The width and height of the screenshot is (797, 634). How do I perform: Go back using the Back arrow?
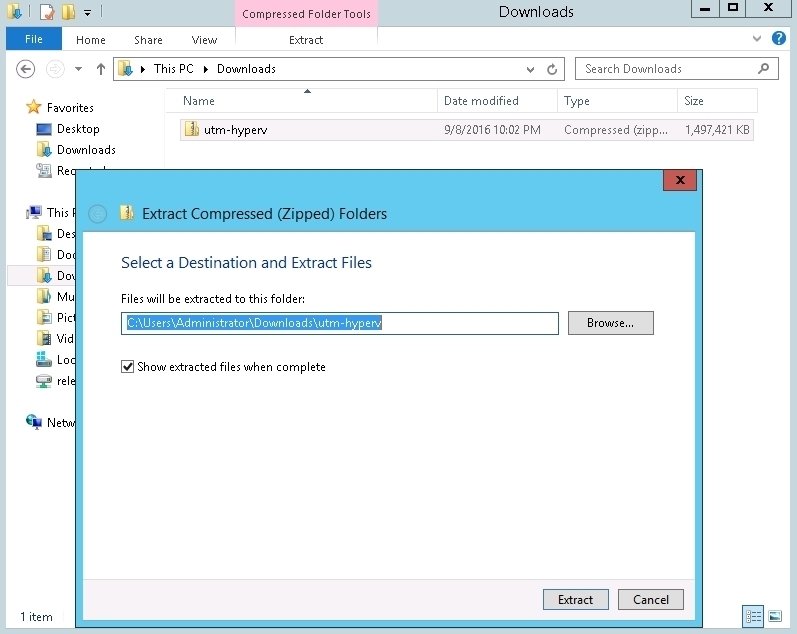click(x=25, y=69)
